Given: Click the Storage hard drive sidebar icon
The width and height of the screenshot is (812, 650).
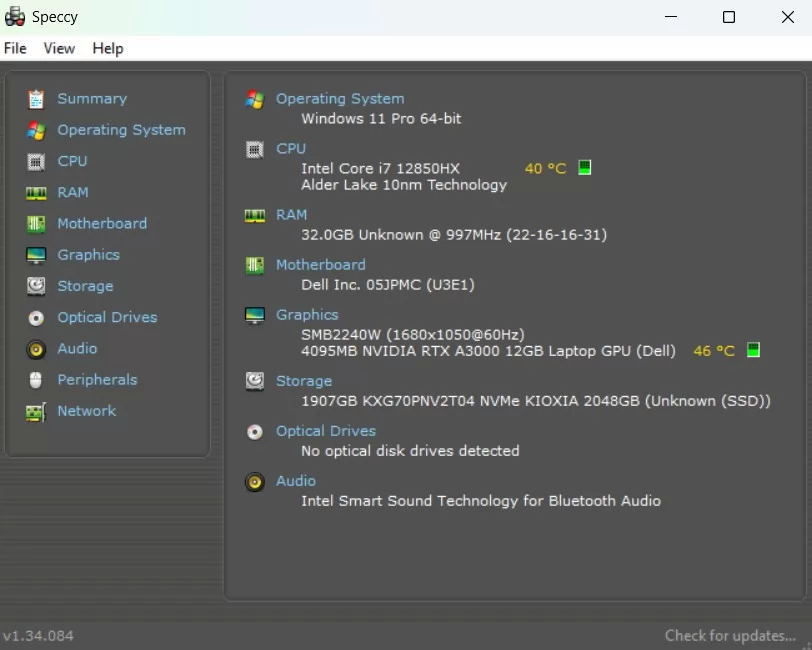Looking at the screenshot, I should (x=36, y=286).
